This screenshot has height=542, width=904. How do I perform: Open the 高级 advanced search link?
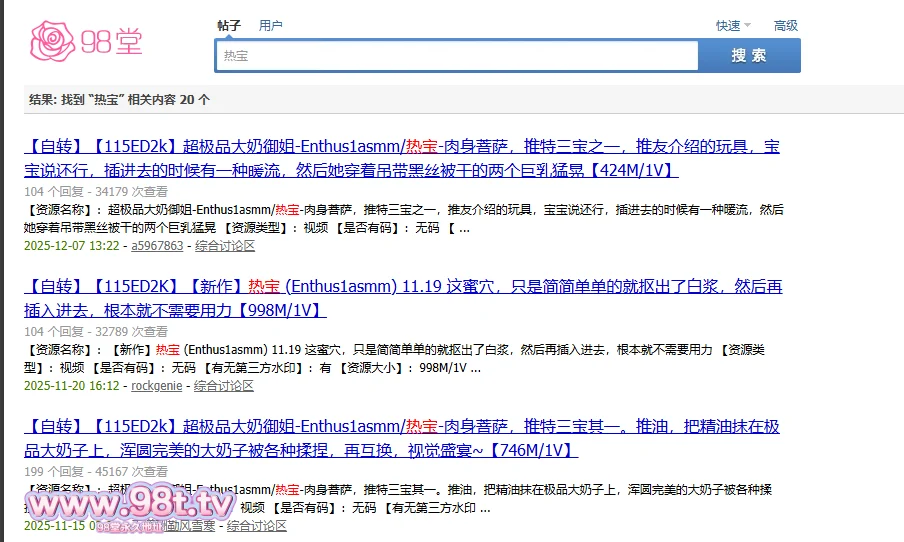786,26
